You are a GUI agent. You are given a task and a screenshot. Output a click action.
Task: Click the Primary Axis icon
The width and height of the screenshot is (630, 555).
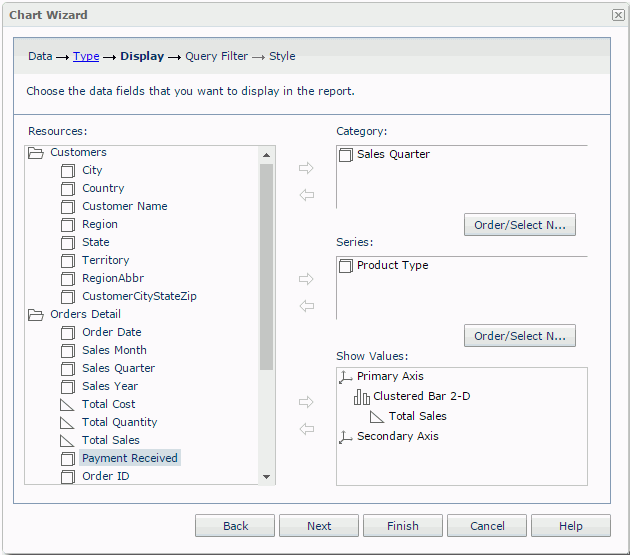346,377
